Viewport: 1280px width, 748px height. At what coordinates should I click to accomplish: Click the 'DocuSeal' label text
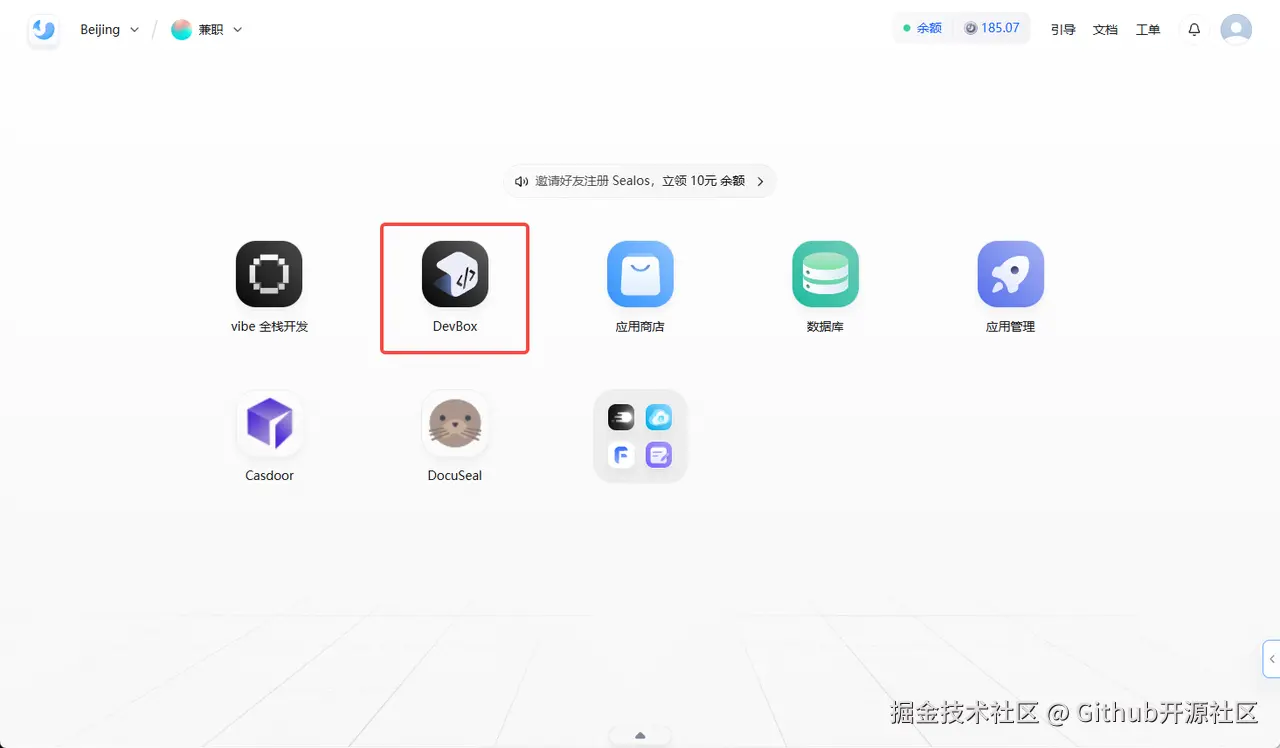click(455, 475)
